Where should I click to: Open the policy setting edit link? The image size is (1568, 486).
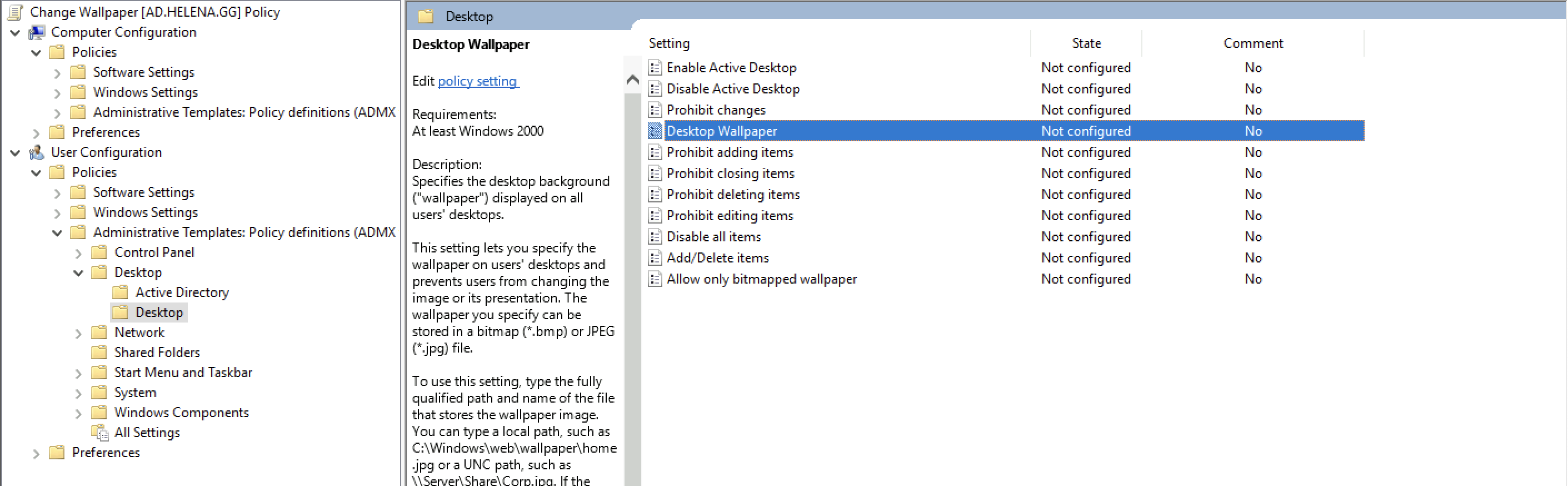(x=477, y=81)
